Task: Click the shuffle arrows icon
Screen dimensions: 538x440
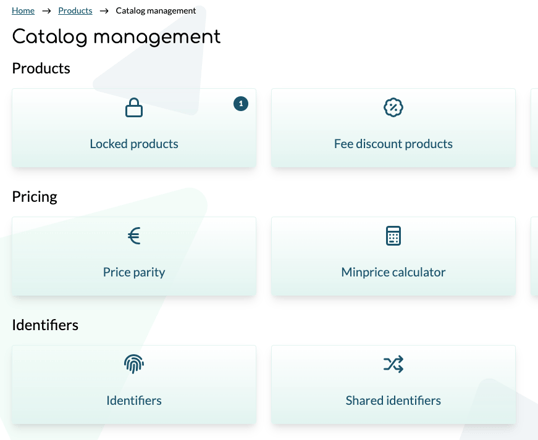Action: click(393, 364)
